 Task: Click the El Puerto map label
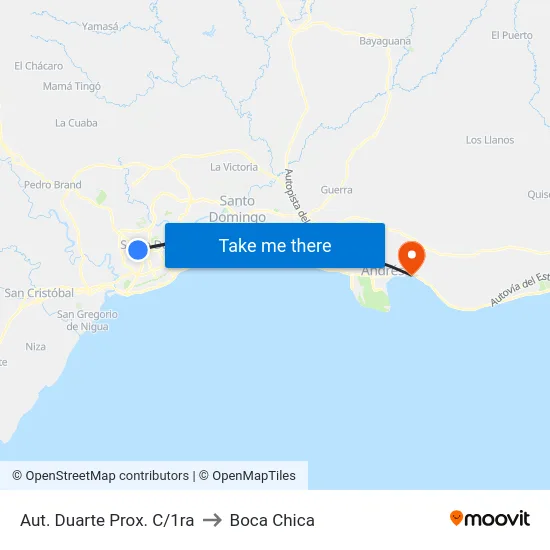pyautogui.click(x=511, y=35)
